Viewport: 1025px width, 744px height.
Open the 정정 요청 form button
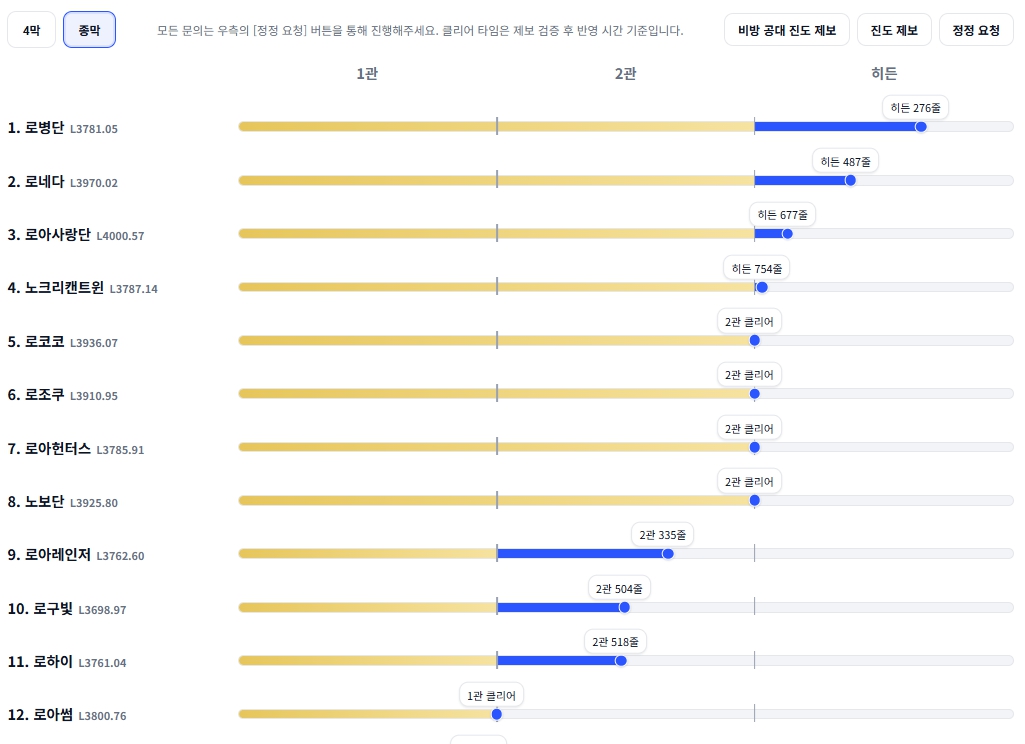(976, 30)
